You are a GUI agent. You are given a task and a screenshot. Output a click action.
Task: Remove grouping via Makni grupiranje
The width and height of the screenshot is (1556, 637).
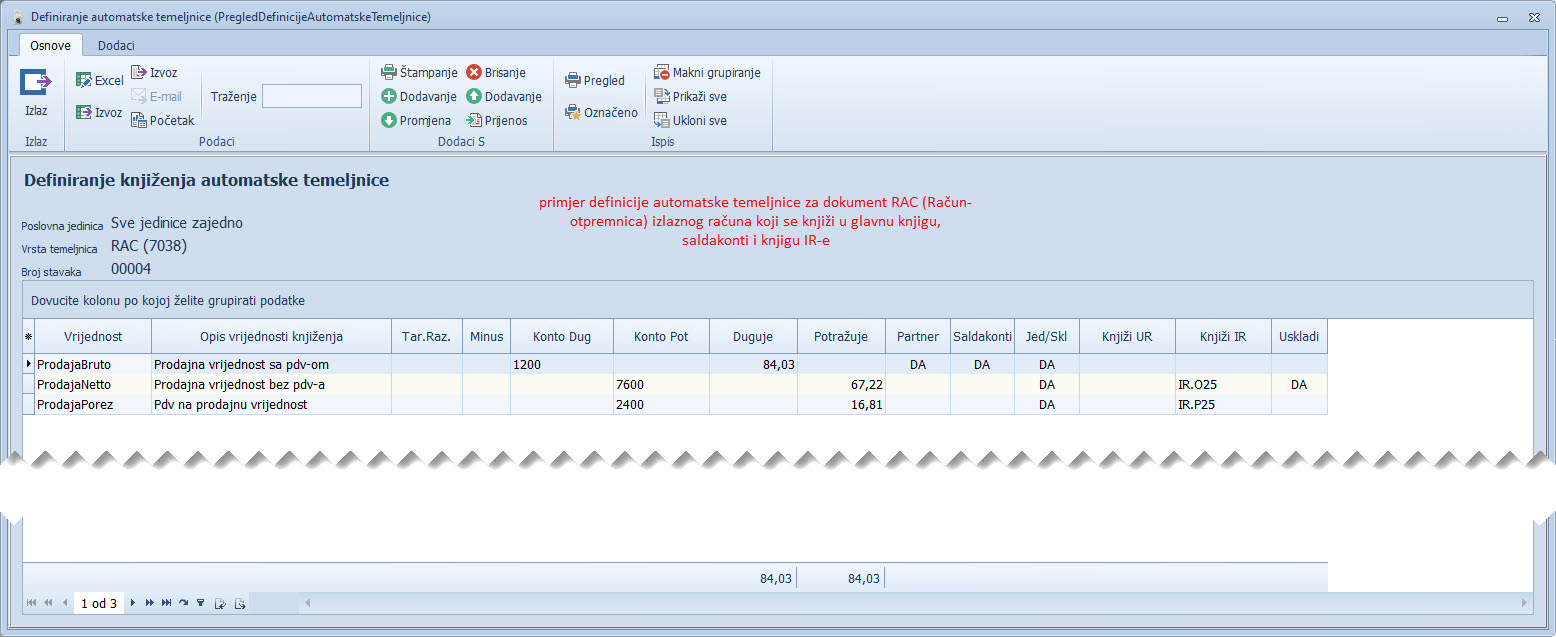point(661,73)
